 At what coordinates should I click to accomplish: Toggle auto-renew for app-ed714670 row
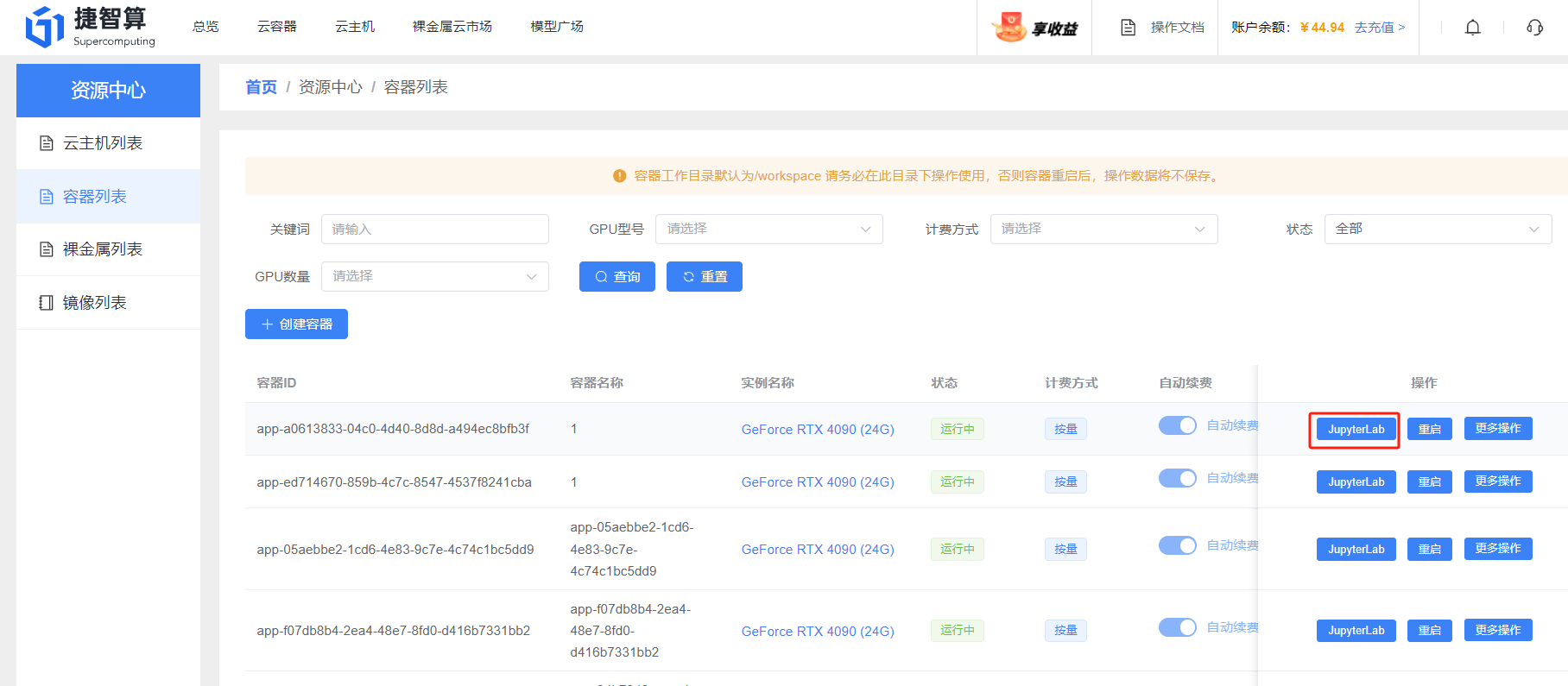point(1177,478)
